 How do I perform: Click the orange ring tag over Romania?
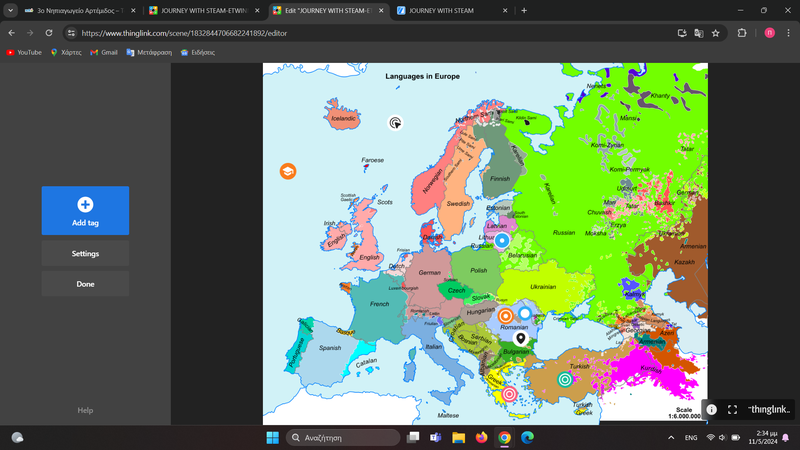[505, 316]
